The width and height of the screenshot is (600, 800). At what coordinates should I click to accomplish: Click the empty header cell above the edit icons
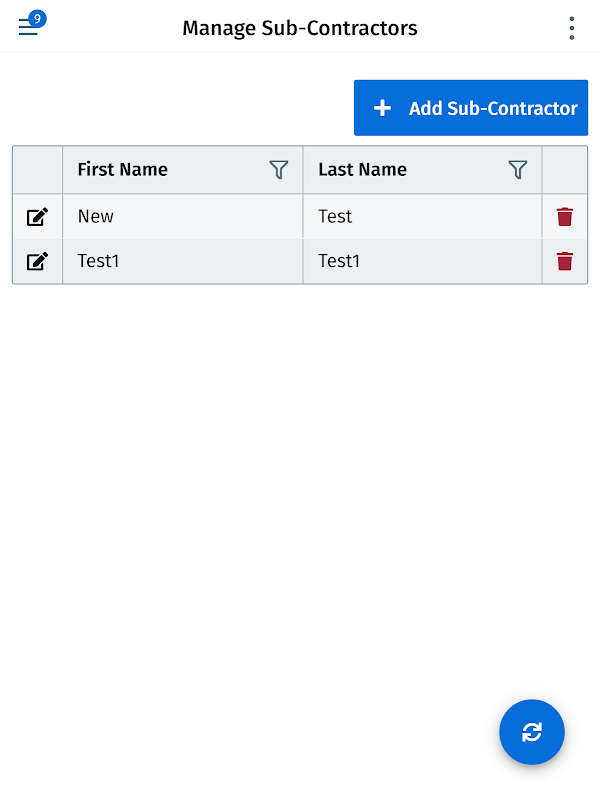tap(37, 170)
